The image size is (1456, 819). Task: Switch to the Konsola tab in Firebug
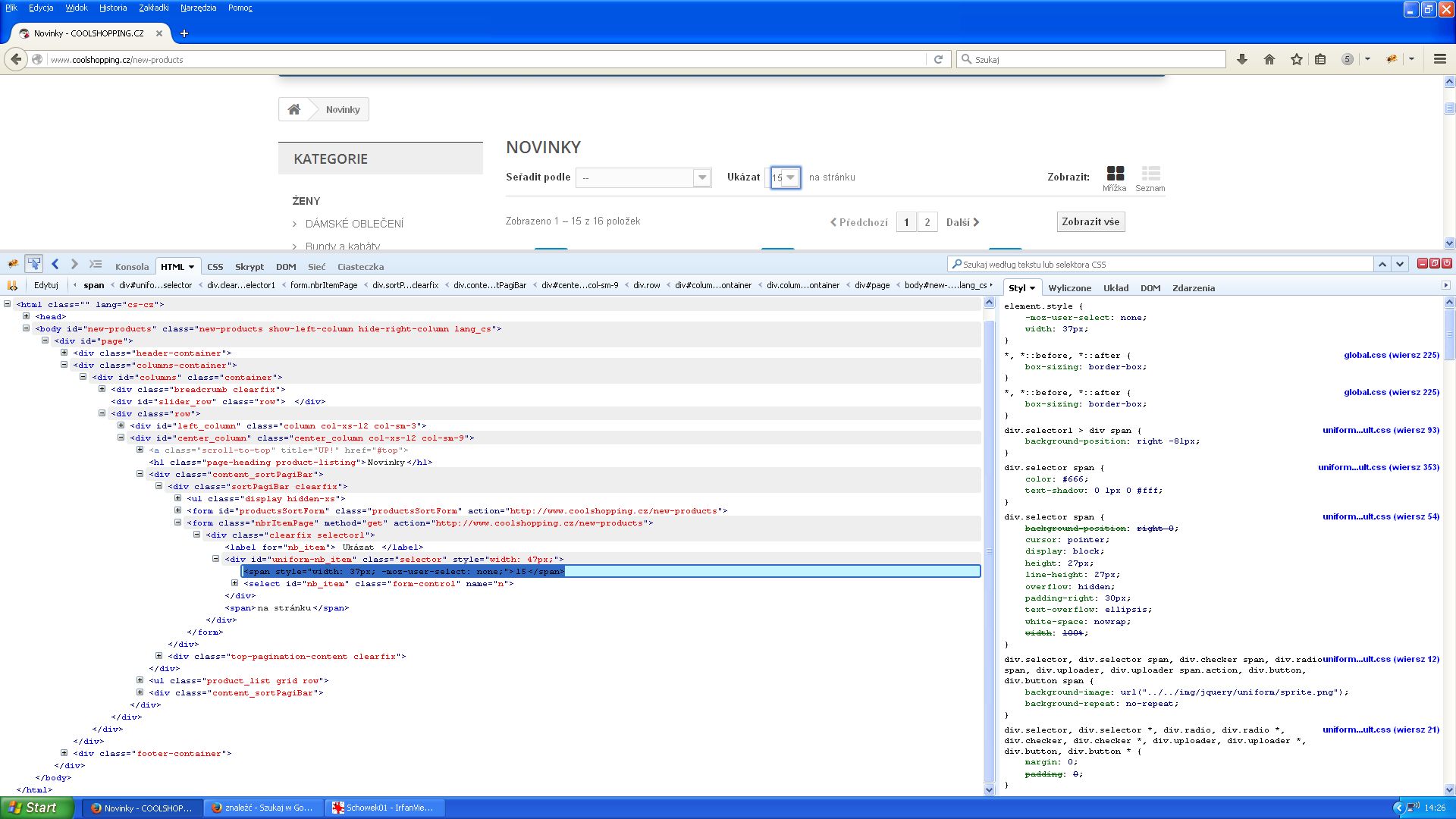pos(131,266)
